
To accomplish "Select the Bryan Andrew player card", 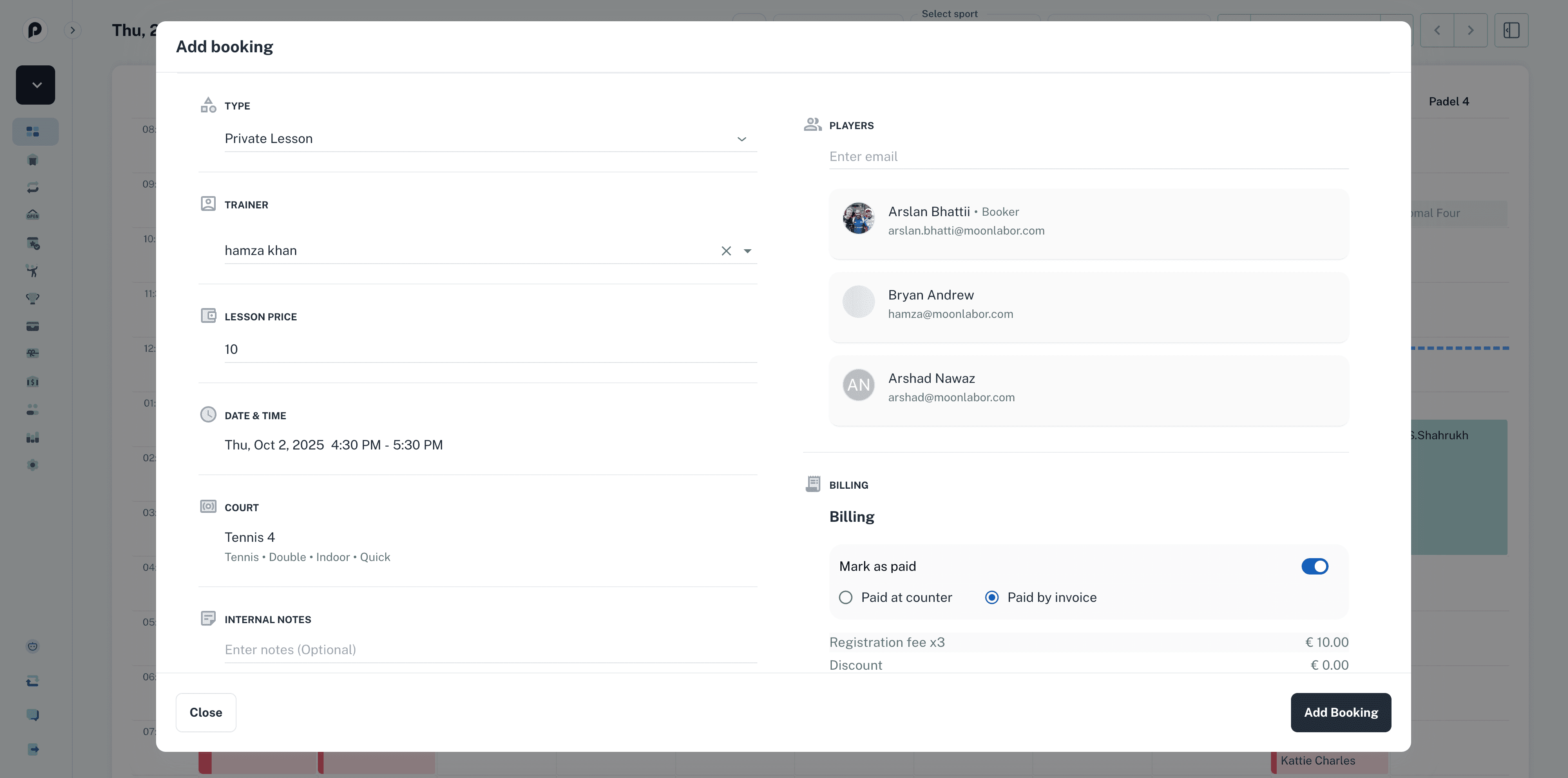I will click(x=1088, y=304).
